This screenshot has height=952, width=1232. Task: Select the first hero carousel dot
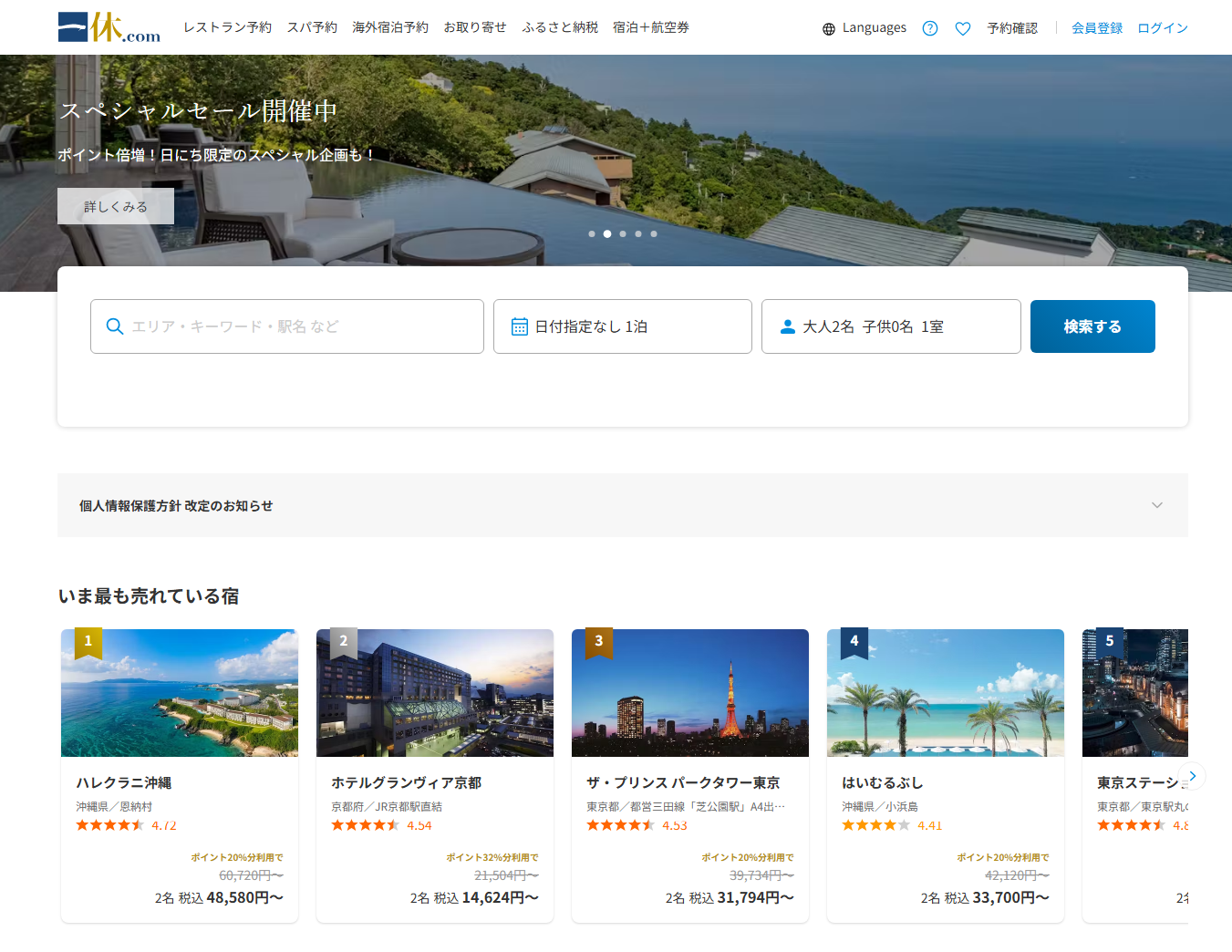(592, 234)
